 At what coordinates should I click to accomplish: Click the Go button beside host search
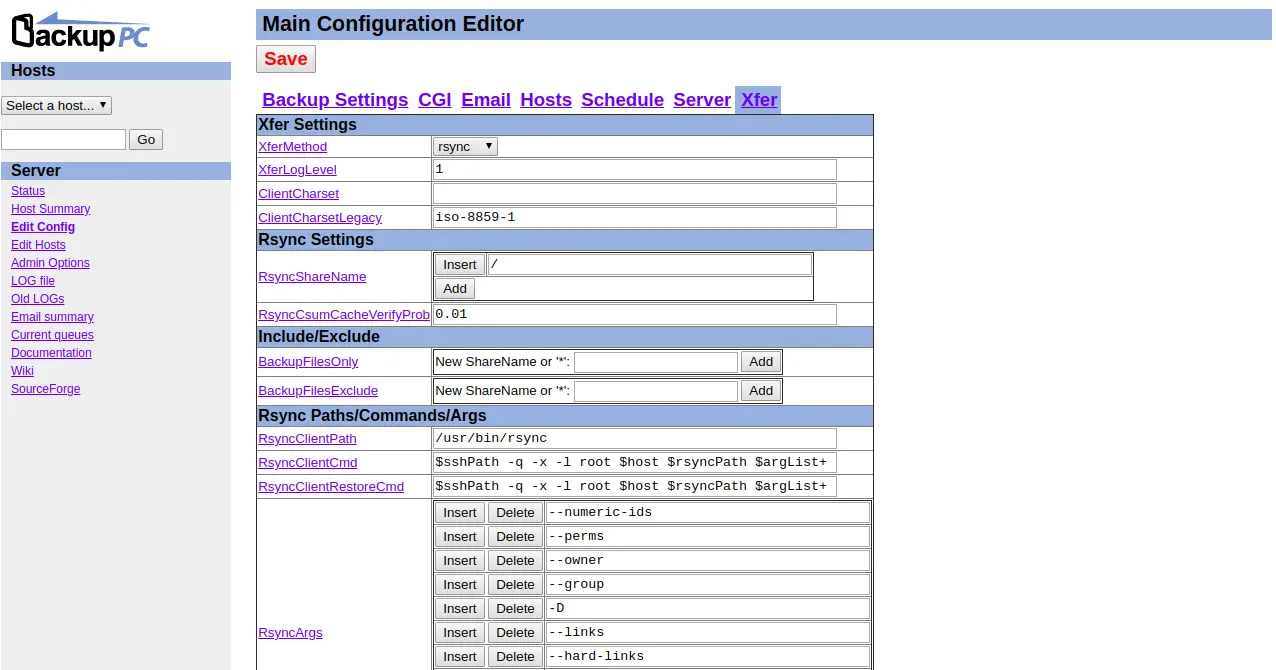pyautogui.click(x=146, y=140)
